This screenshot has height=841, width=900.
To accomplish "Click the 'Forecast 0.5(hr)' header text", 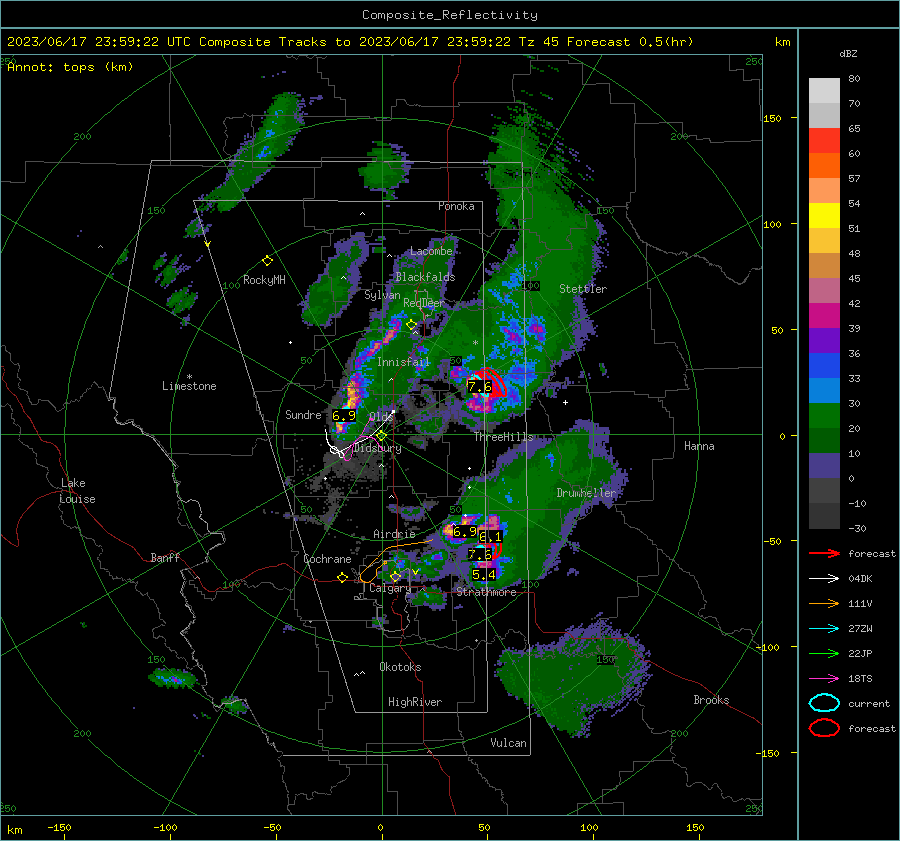I will click(x=630, y=42).
